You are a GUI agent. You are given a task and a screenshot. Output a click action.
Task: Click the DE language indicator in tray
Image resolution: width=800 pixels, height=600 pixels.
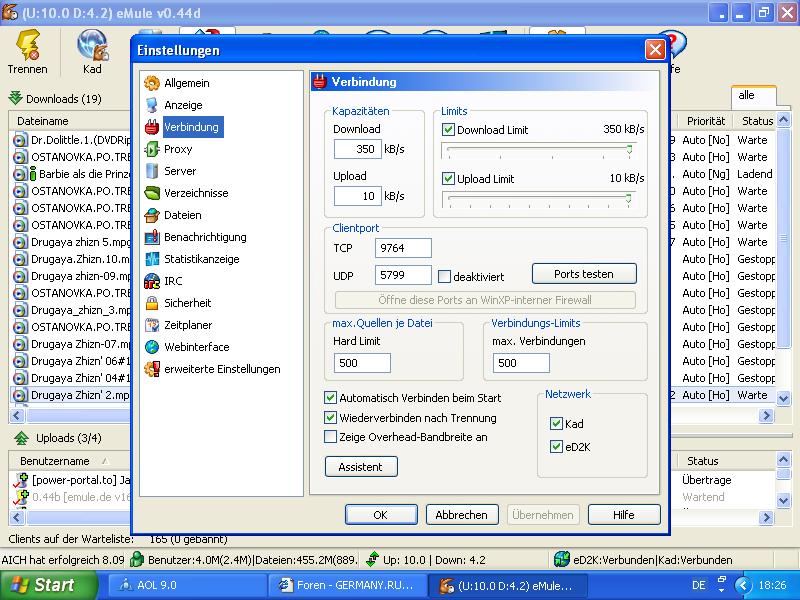698,585
